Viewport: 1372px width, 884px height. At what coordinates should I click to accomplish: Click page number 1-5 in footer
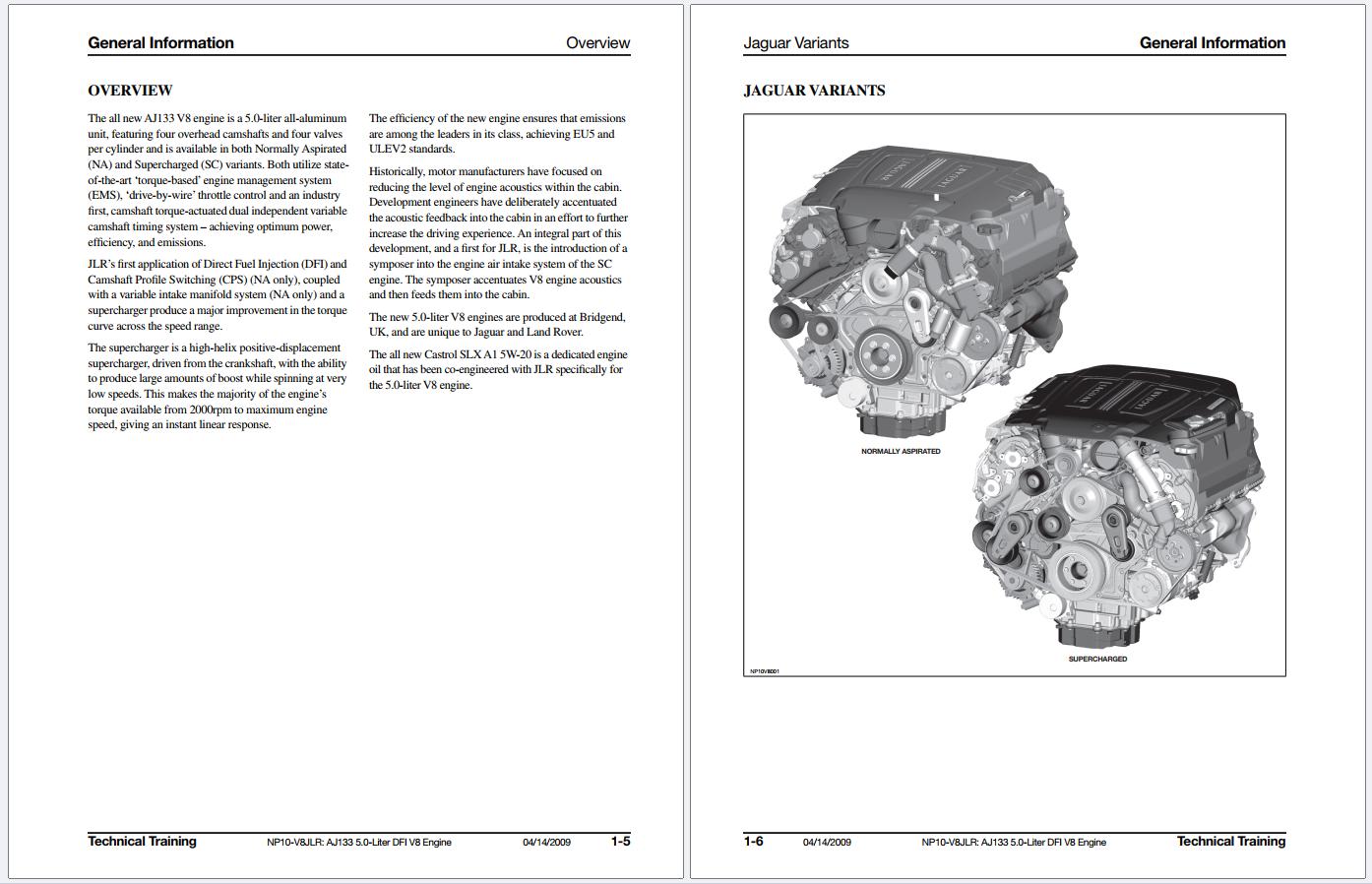click(620, 842)
